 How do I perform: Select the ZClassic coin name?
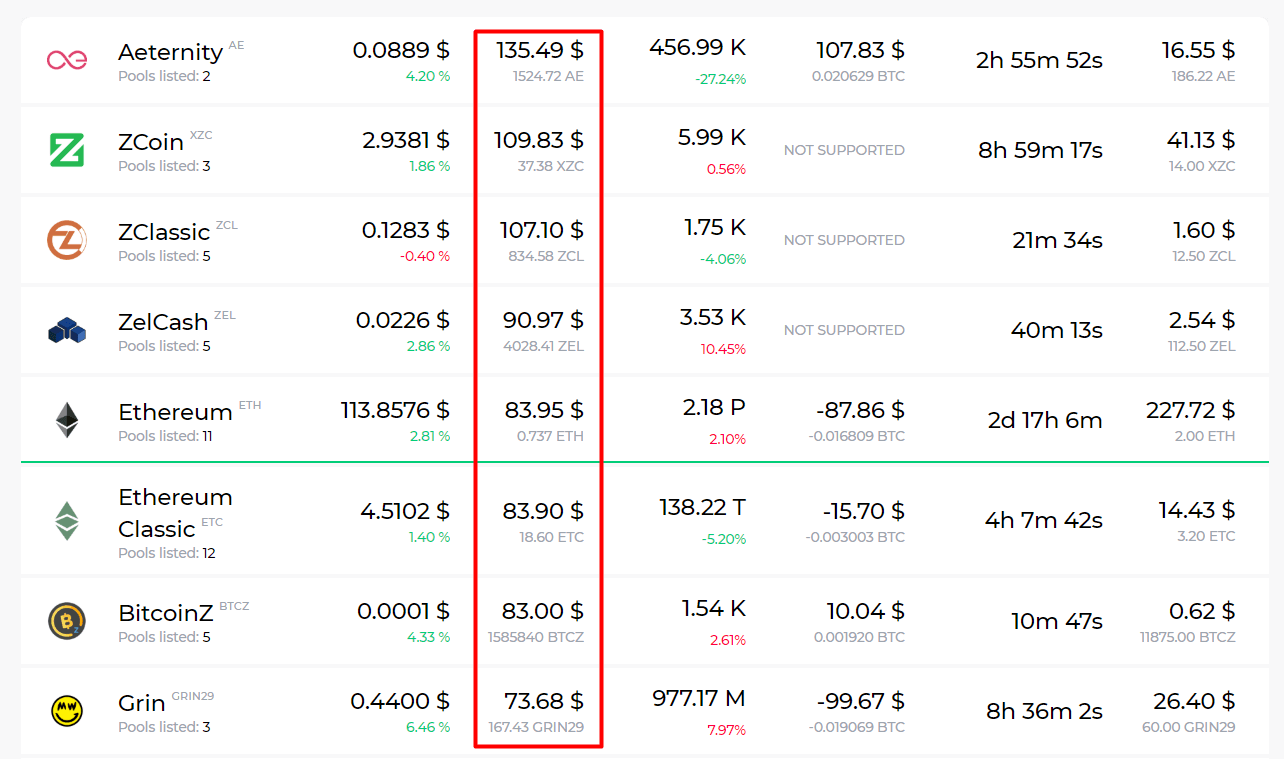coord(164,232)
